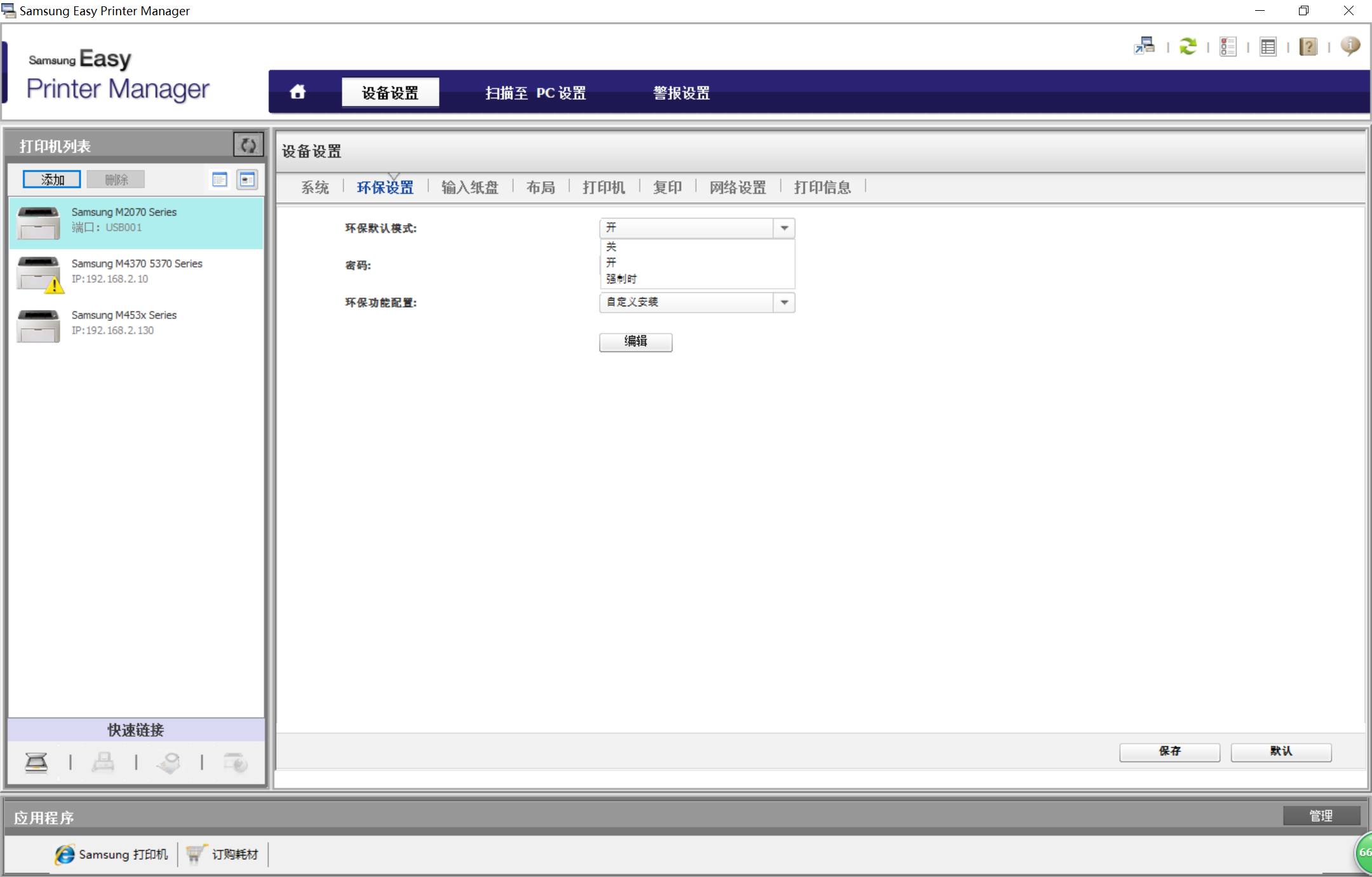The height and width of the screenshot is (877, 1372).
Task: Click Samsung M2070 Series printer thumbnail
Action: [38, 222]
